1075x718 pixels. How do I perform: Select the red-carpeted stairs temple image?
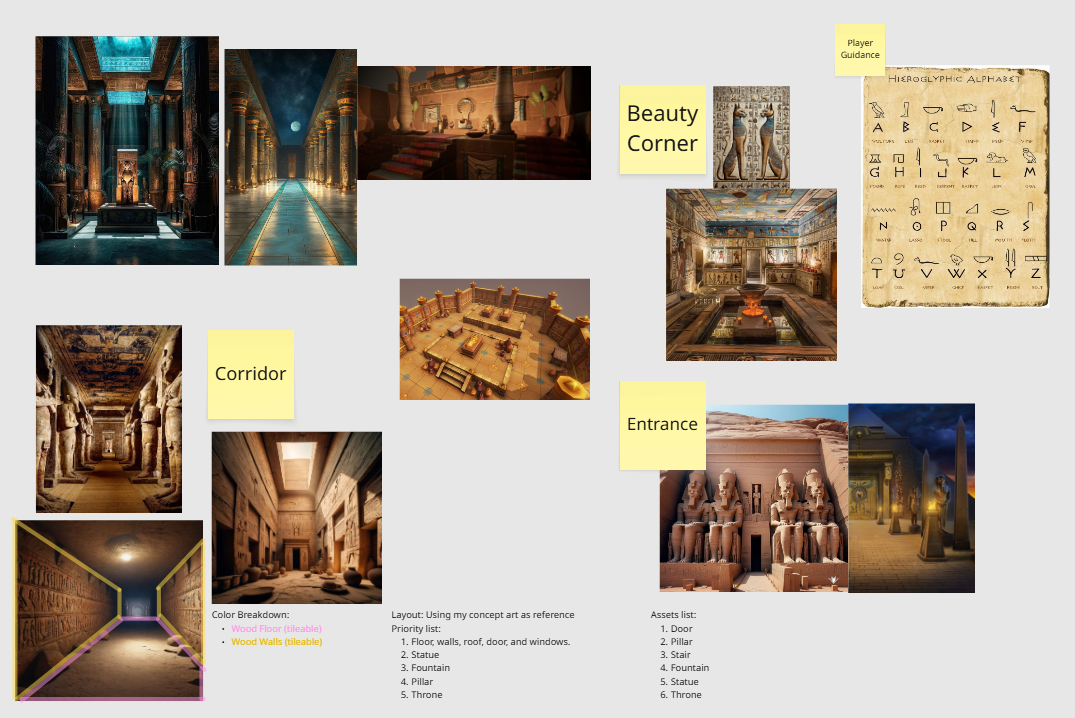(x=474, y=123)
